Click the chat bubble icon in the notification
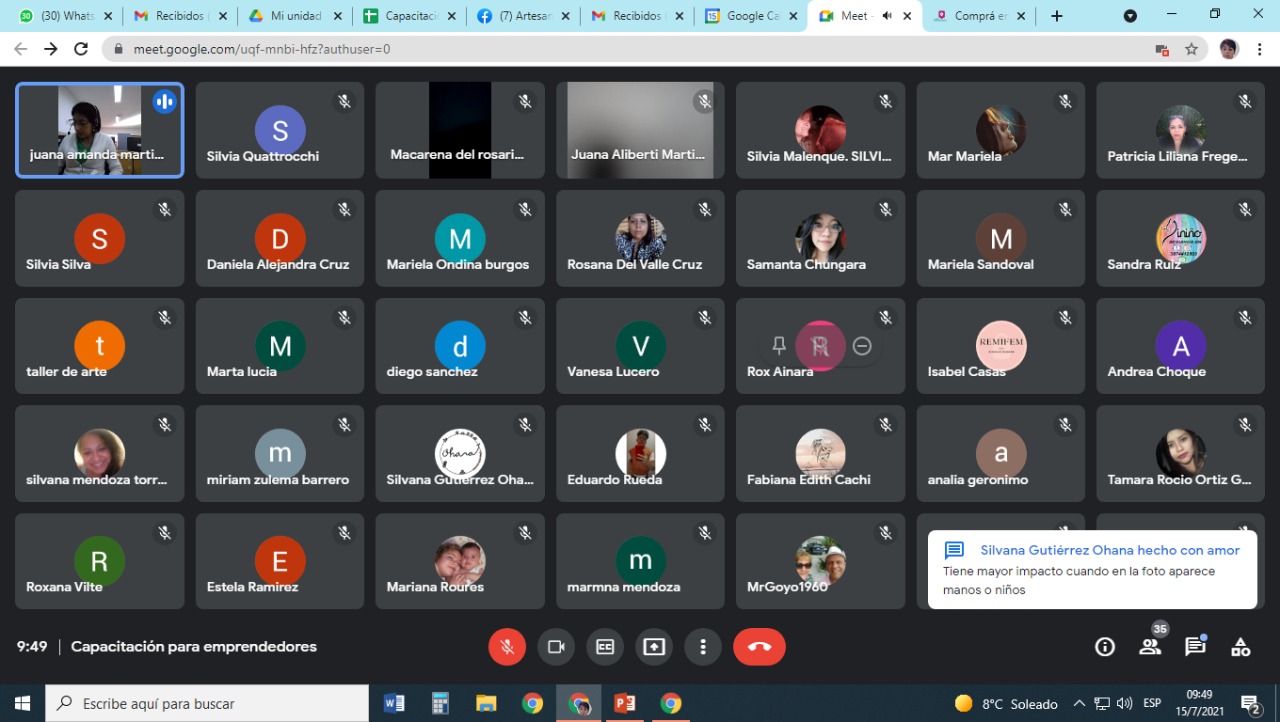This screenshot has height=722, width=1280. pos(954,551)
